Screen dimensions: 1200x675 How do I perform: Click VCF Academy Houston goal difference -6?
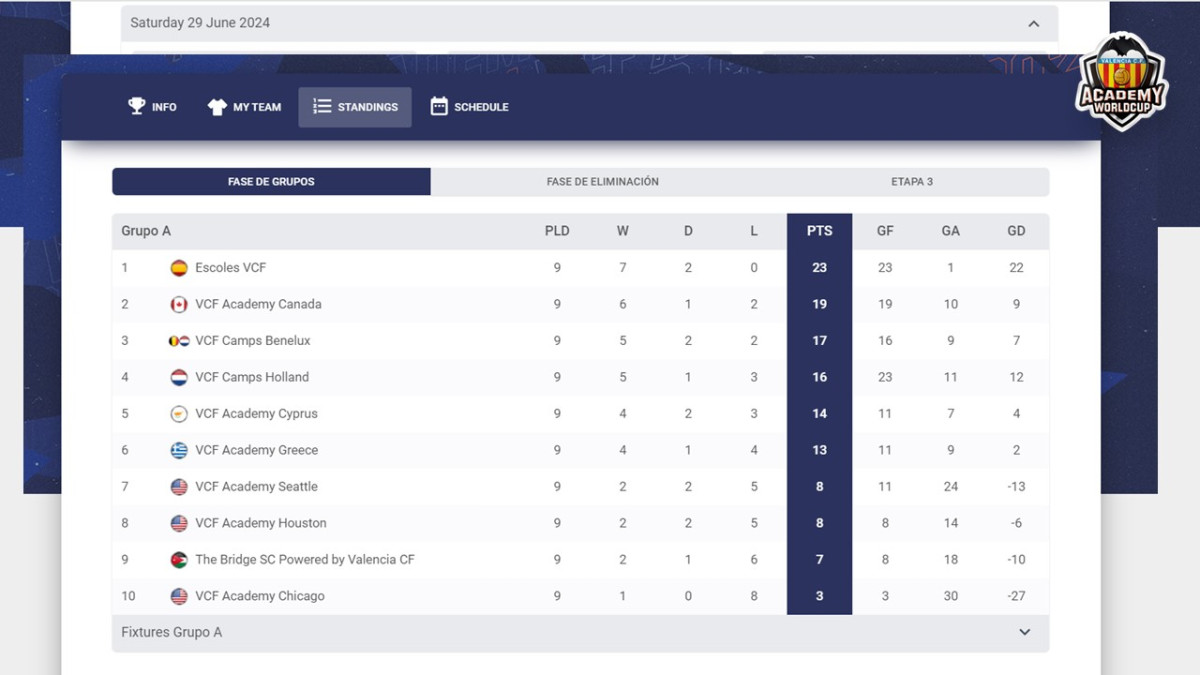click(x=1016, y=523)
